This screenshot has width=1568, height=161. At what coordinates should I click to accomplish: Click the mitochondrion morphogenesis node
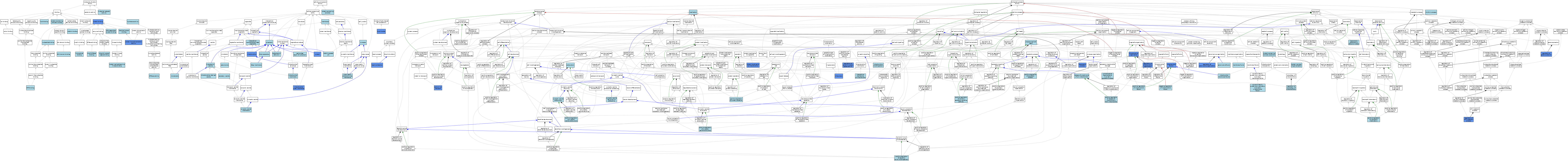click(x=878, y=65)
